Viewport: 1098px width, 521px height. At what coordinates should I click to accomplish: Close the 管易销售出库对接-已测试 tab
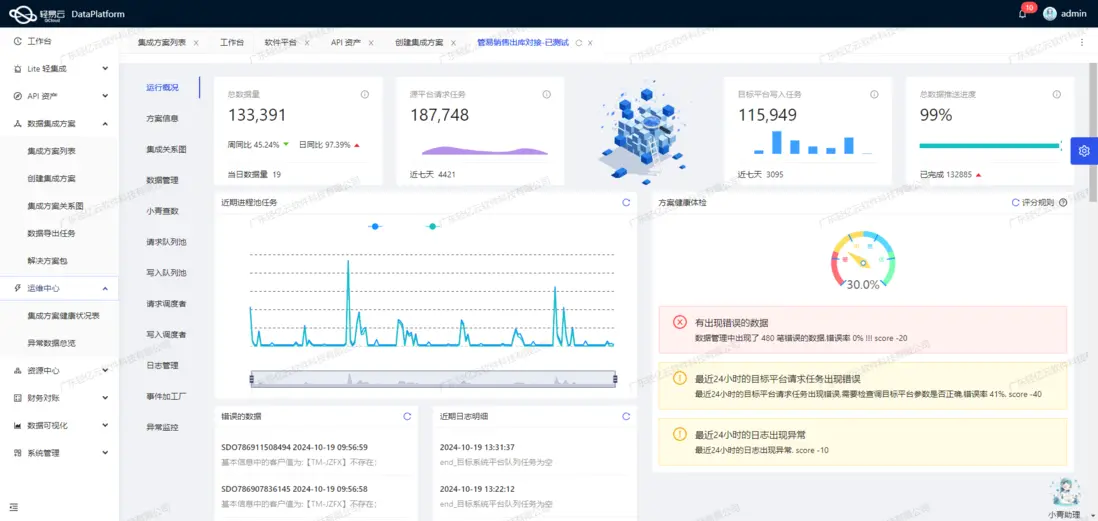point(590,43)
